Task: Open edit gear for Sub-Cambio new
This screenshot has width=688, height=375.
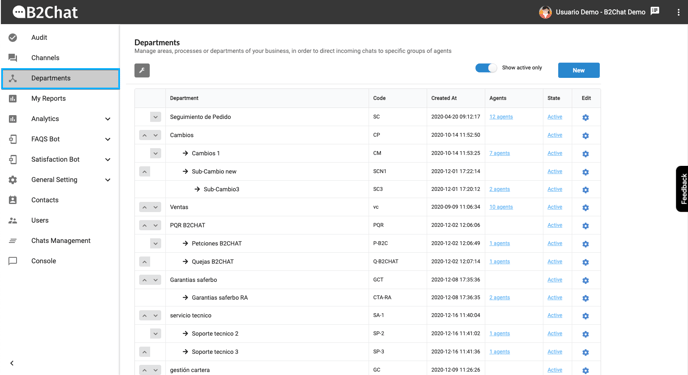Action: [585, 172]
